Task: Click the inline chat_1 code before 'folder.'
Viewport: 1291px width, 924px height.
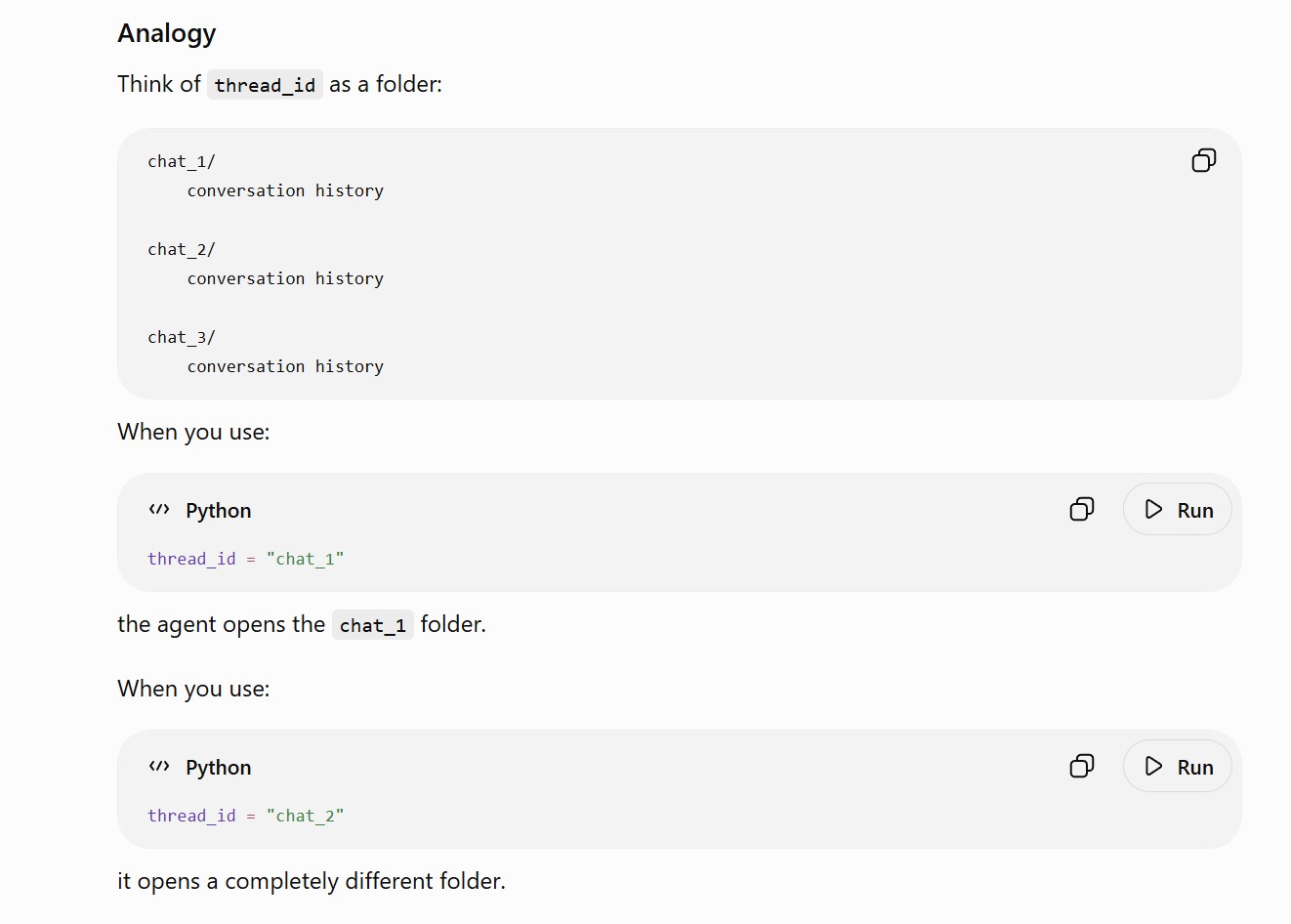Action: (373, 625)
